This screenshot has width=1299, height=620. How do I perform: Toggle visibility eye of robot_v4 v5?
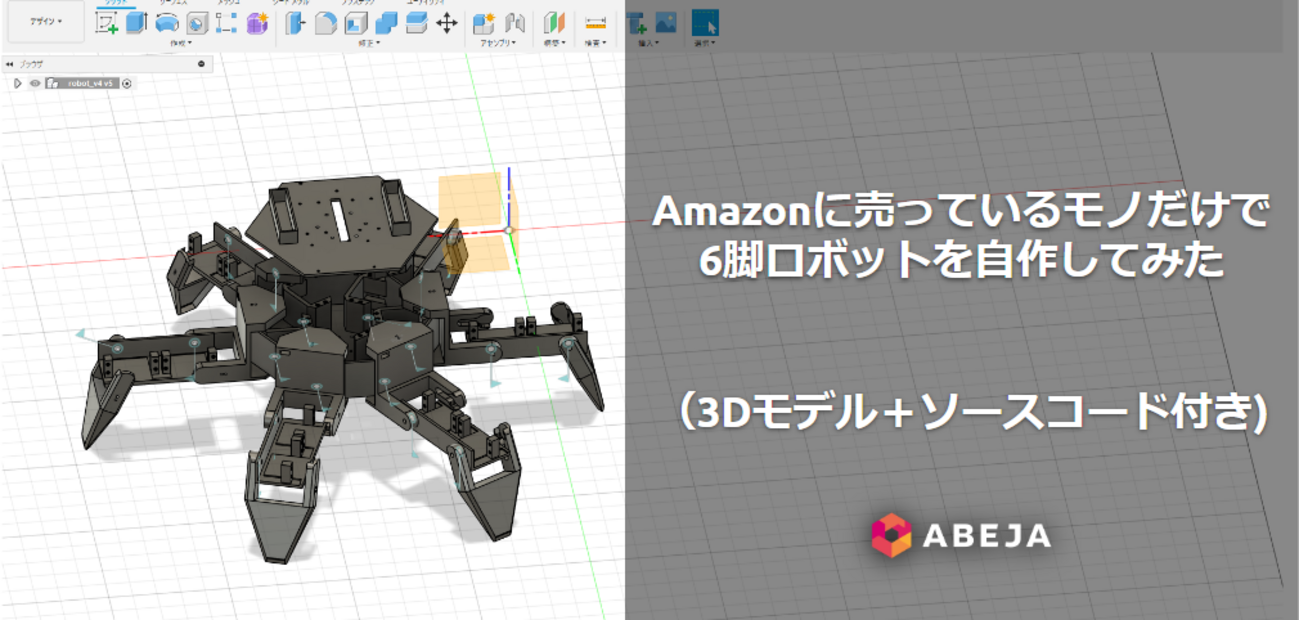(x=34, y=83)
